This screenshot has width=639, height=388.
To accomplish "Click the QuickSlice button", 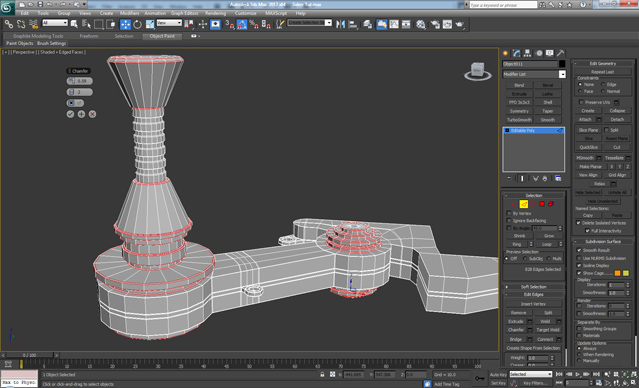I will 588,147.
